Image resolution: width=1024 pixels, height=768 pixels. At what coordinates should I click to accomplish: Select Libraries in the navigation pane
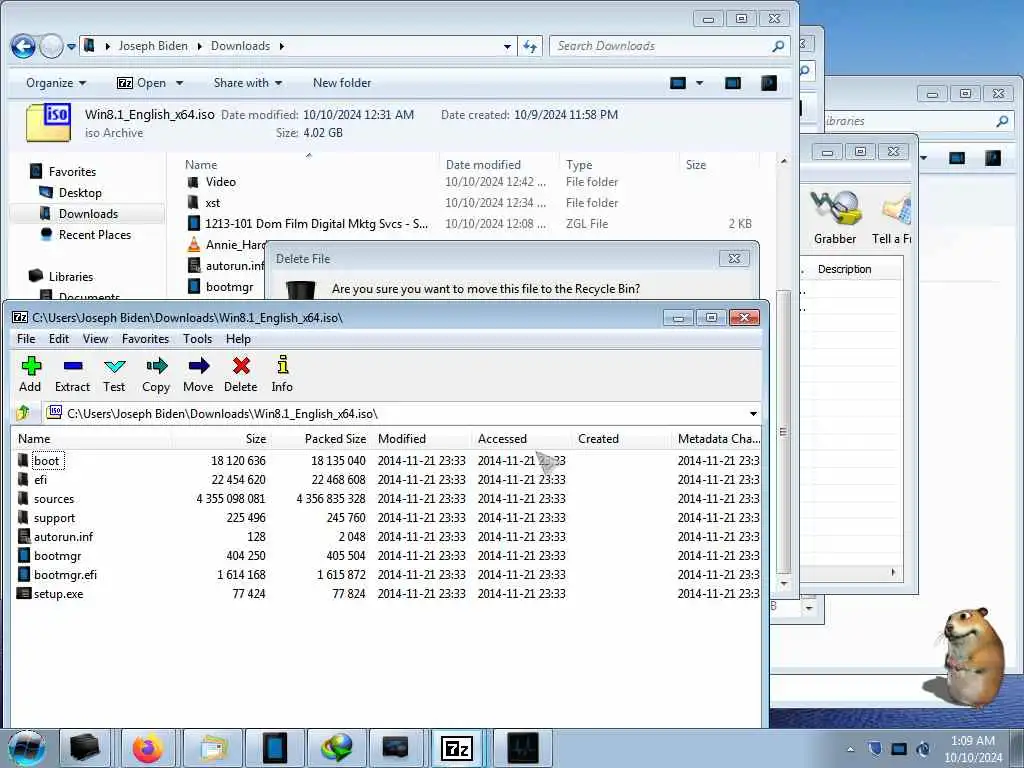[x=71, y=277]
